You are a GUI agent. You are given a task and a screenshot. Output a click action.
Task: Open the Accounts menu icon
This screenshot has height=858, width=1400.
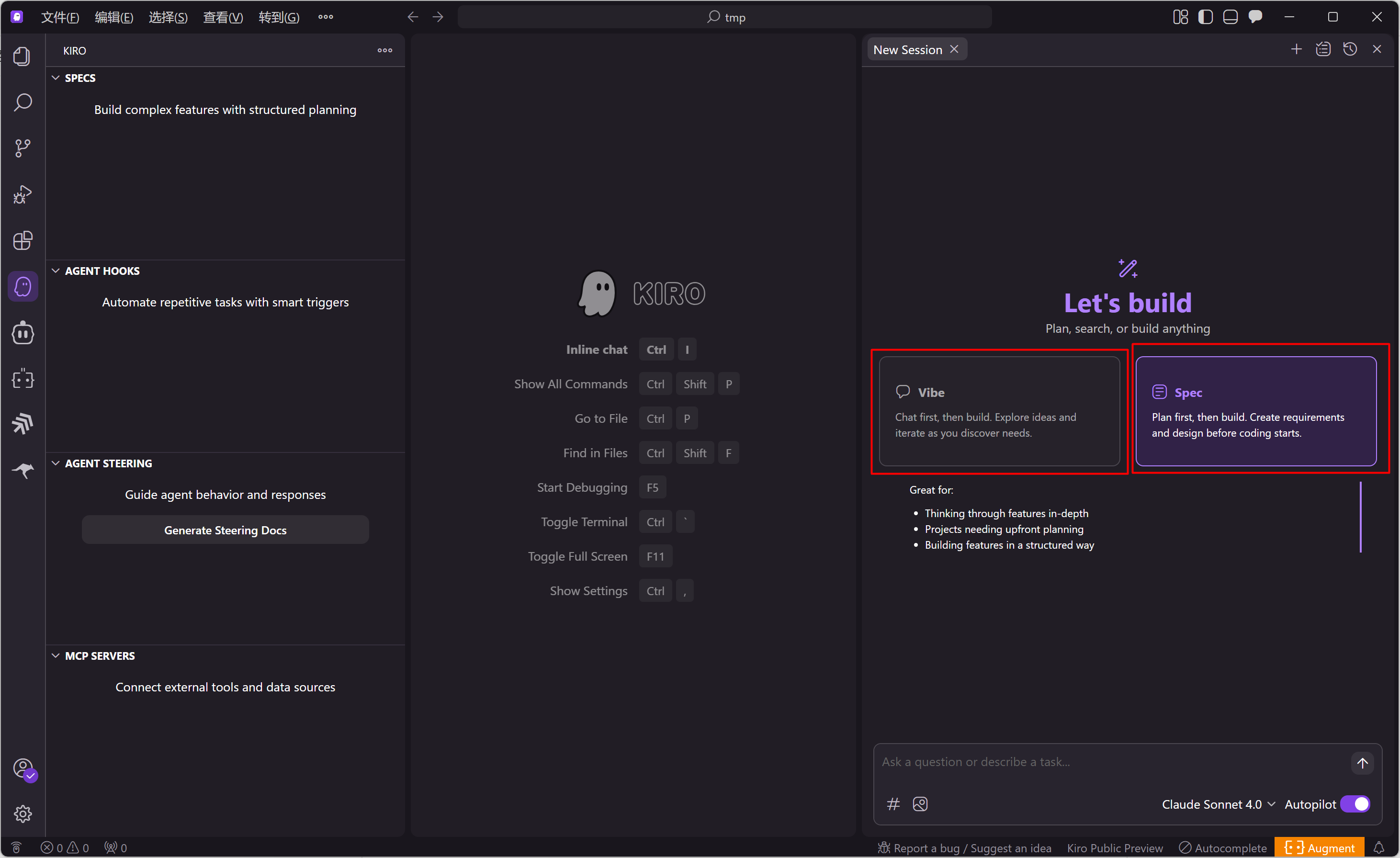click(x=23, y=769)
